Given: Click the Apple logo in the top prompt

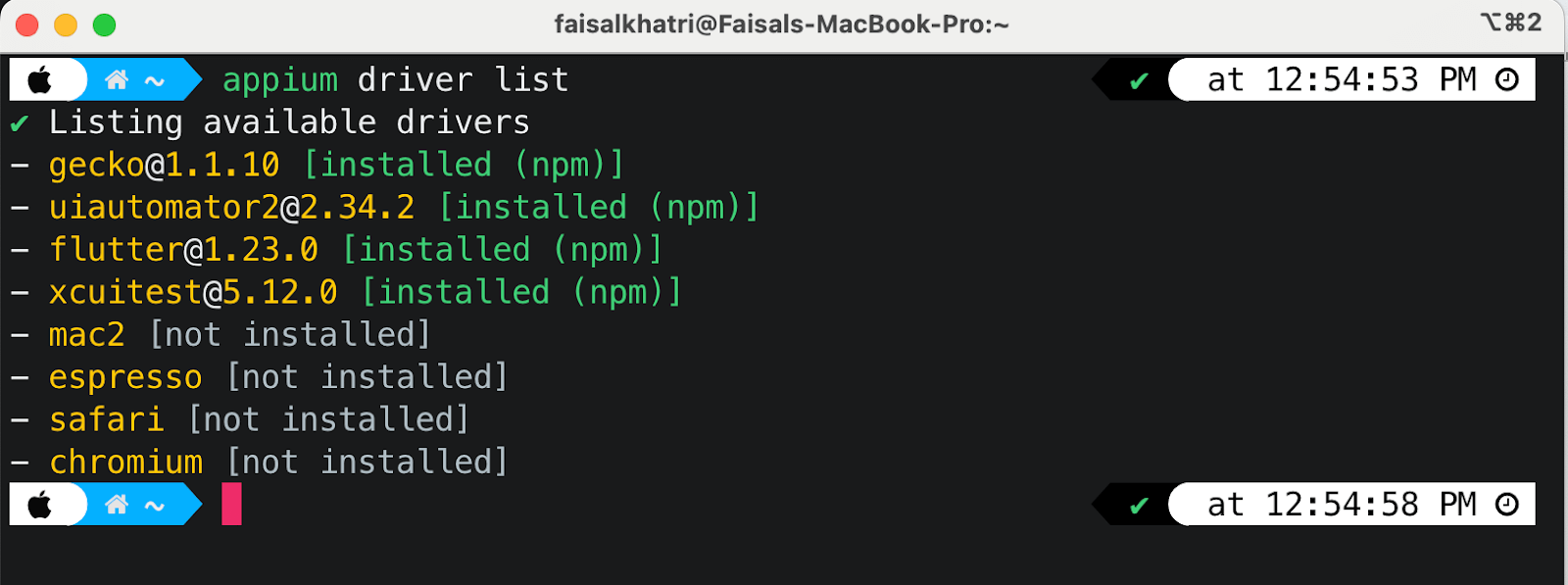Looking at the screenshot, I should coord(40,79).
